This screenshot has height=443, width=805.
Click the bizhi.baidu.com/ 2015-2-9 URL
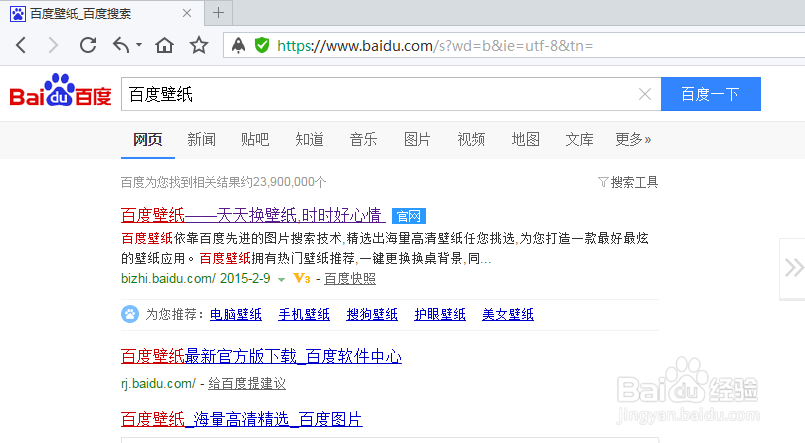[x=196, y=279]
